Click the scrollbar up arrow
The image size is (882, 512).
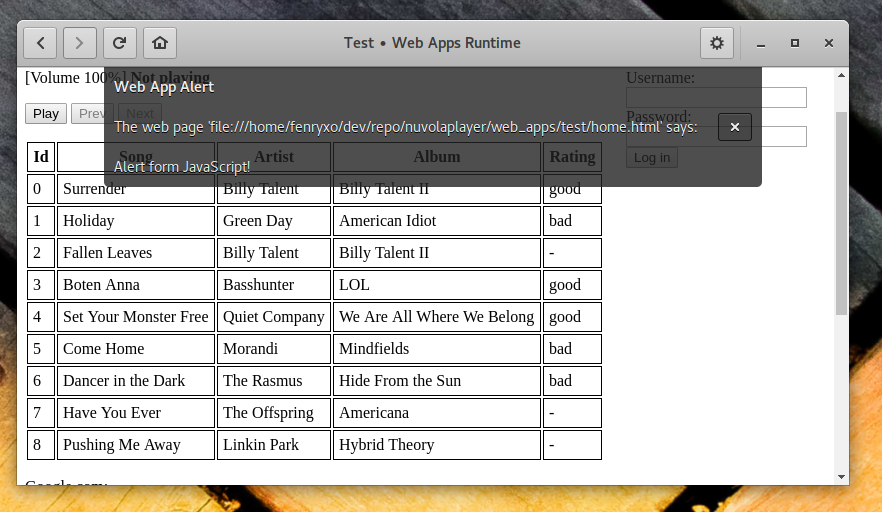coord(841,75)
